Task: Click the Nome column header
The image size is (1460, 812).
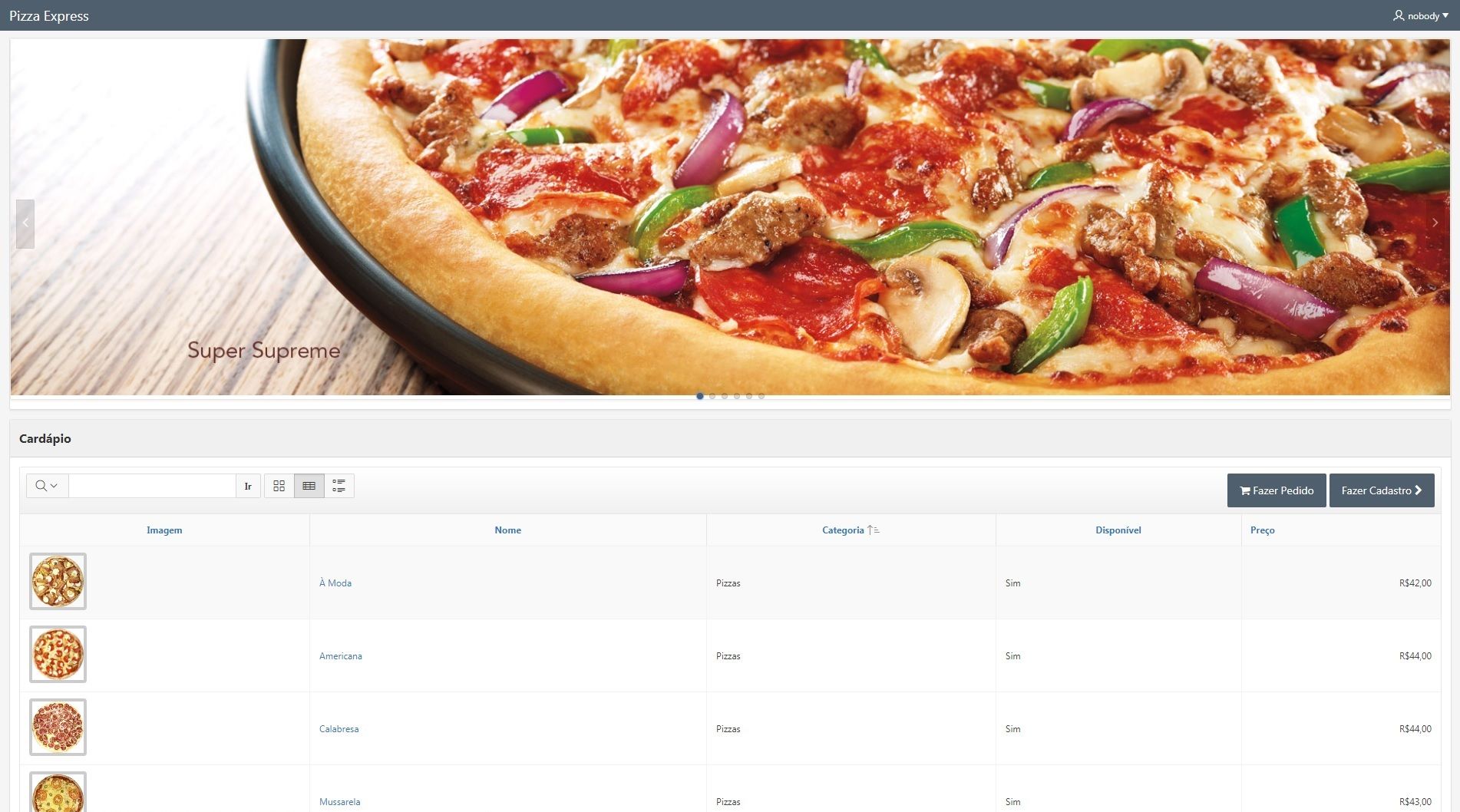Action: tap(507, 530)
